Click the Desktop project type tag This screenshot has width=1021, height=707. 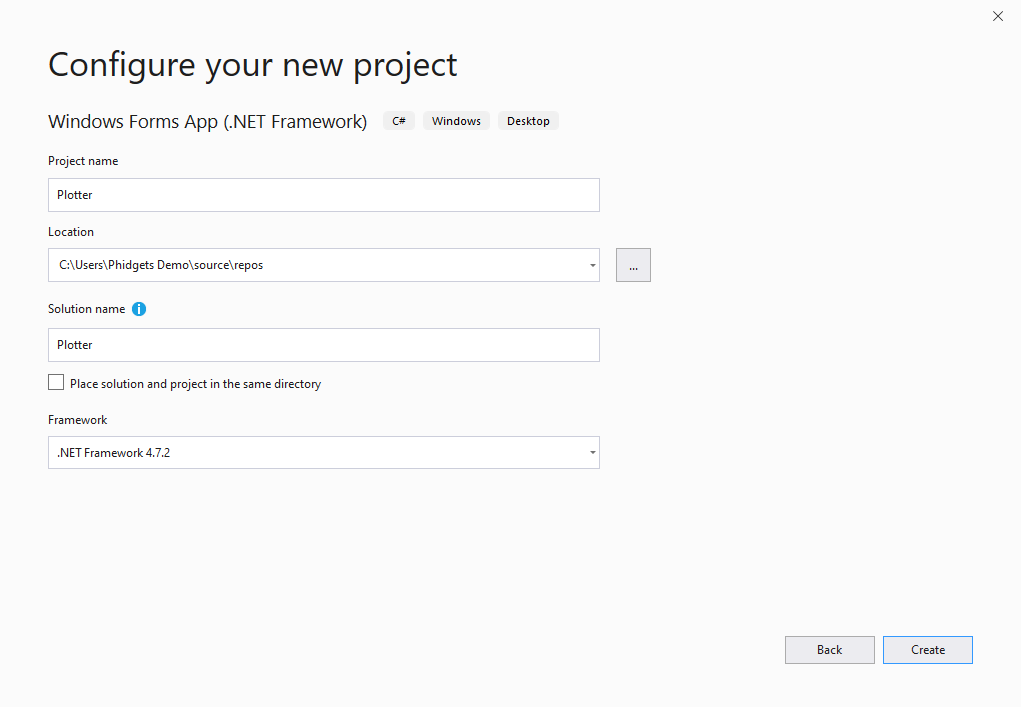tap(528, 121)
